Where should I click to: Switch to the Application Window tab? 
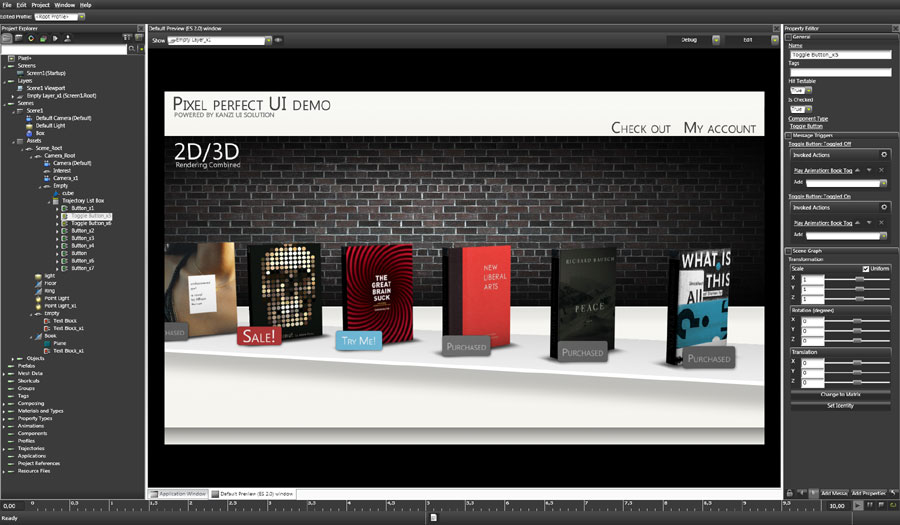click(178, 494)
